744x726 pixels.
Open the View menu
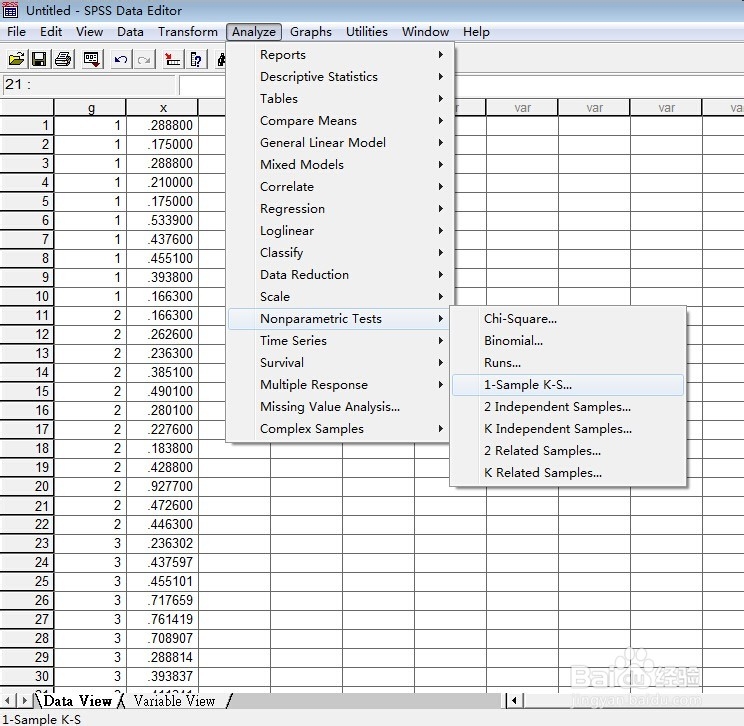coord(89,32)
